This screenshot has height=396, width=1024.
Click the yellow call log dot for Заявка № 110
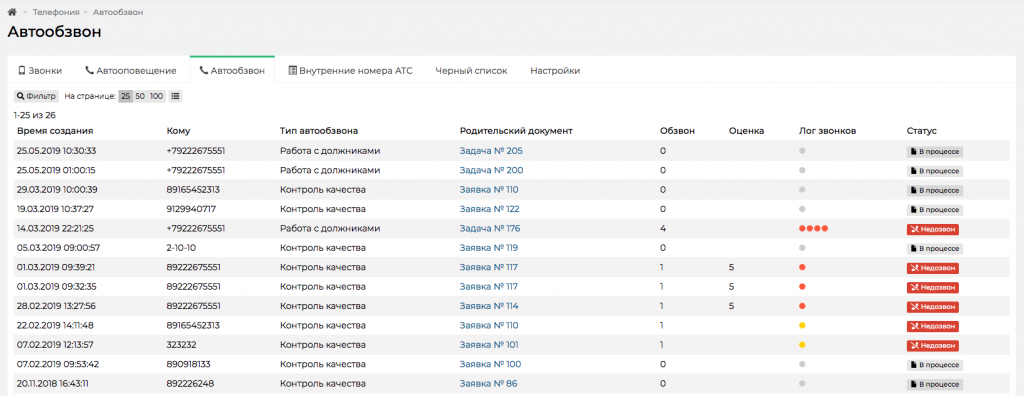[802, 325]
